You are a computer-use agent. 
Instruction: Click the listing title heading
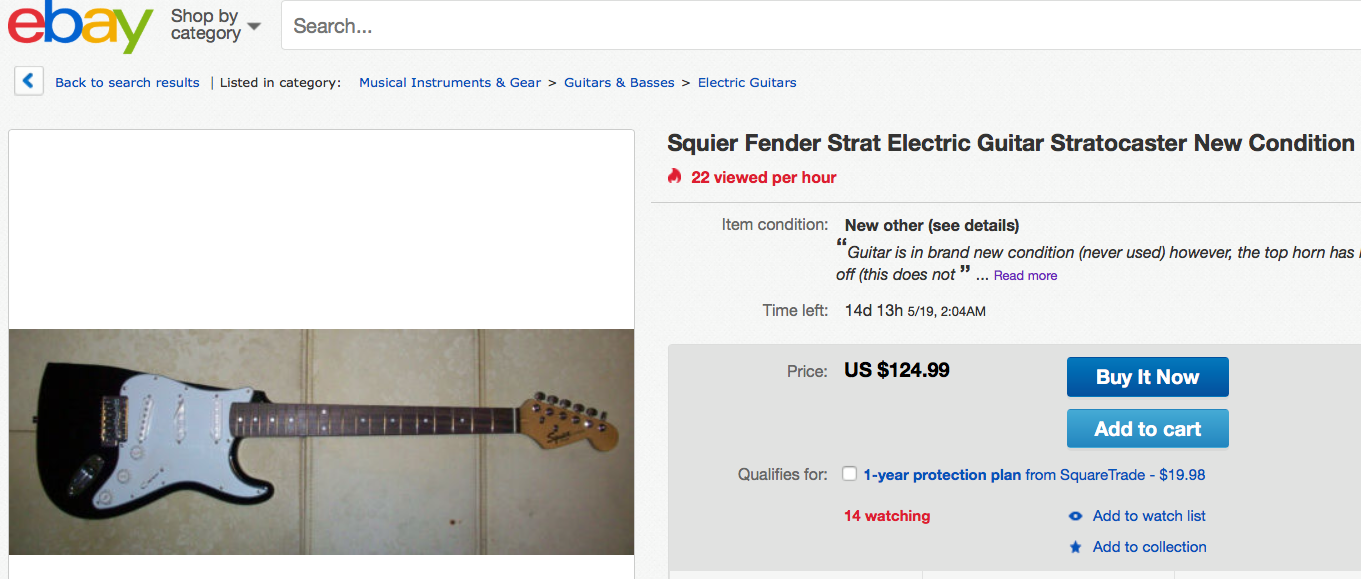tap(1010, 143)
